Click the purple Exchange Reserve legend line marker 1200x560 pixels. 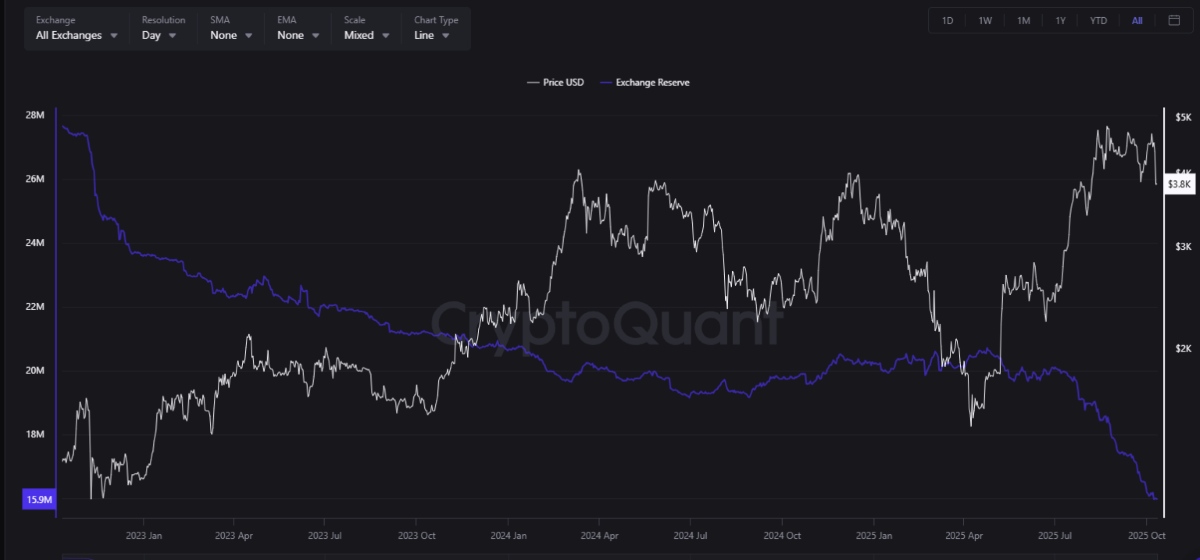point(606,82)
